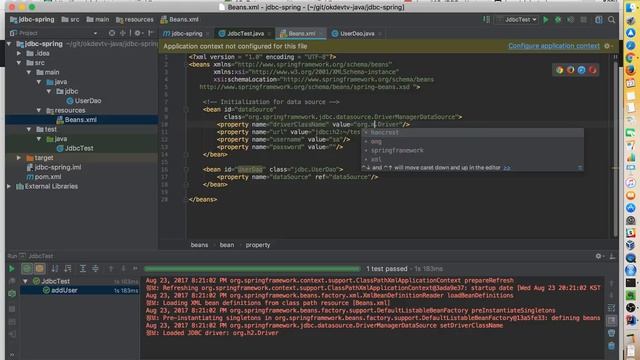Click the bean breadcrumb below editor
Image resolution: width=640 pixels, height=360 pixels.
pyautogui.click(x=227, y=245)
